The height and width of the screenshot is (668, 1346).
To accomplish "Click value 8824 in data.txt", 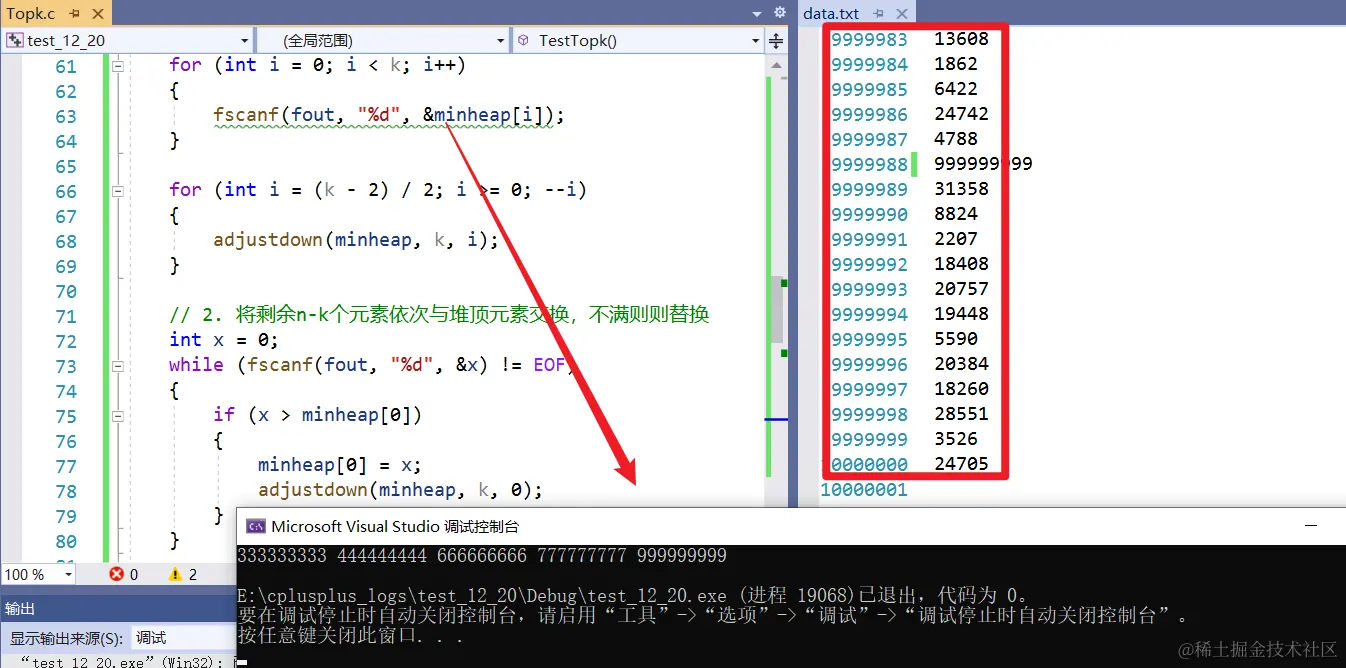I will coord(956,214).
